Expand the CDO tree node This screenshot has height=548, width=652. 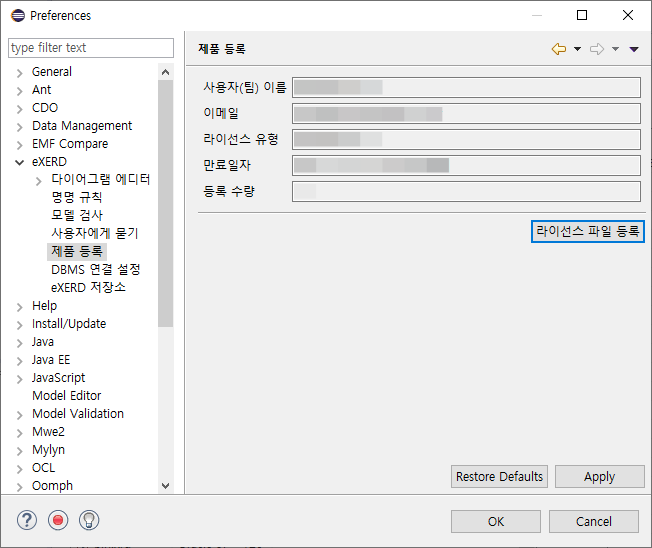tap(20, 109)
